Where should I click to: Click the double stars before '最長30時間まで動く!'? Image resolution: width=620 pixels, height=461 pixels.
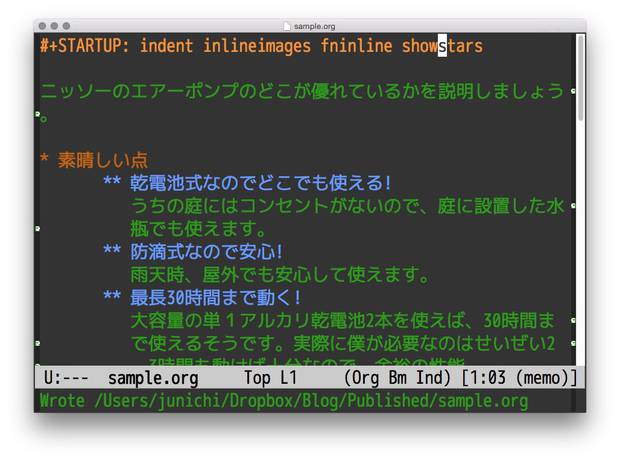pyautogui.click(x=112, y=295)
